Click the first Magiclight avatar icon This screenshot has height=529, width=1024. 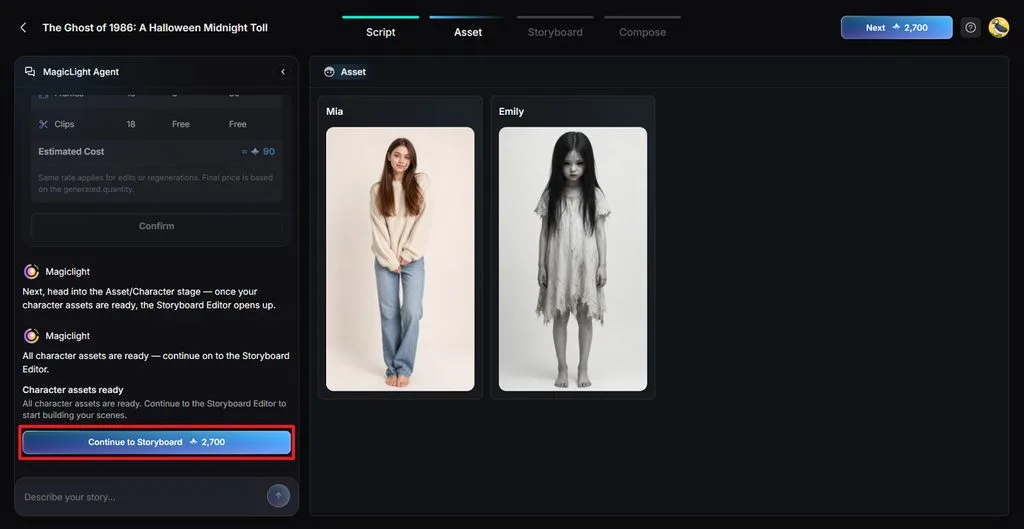tap(31, 272)
